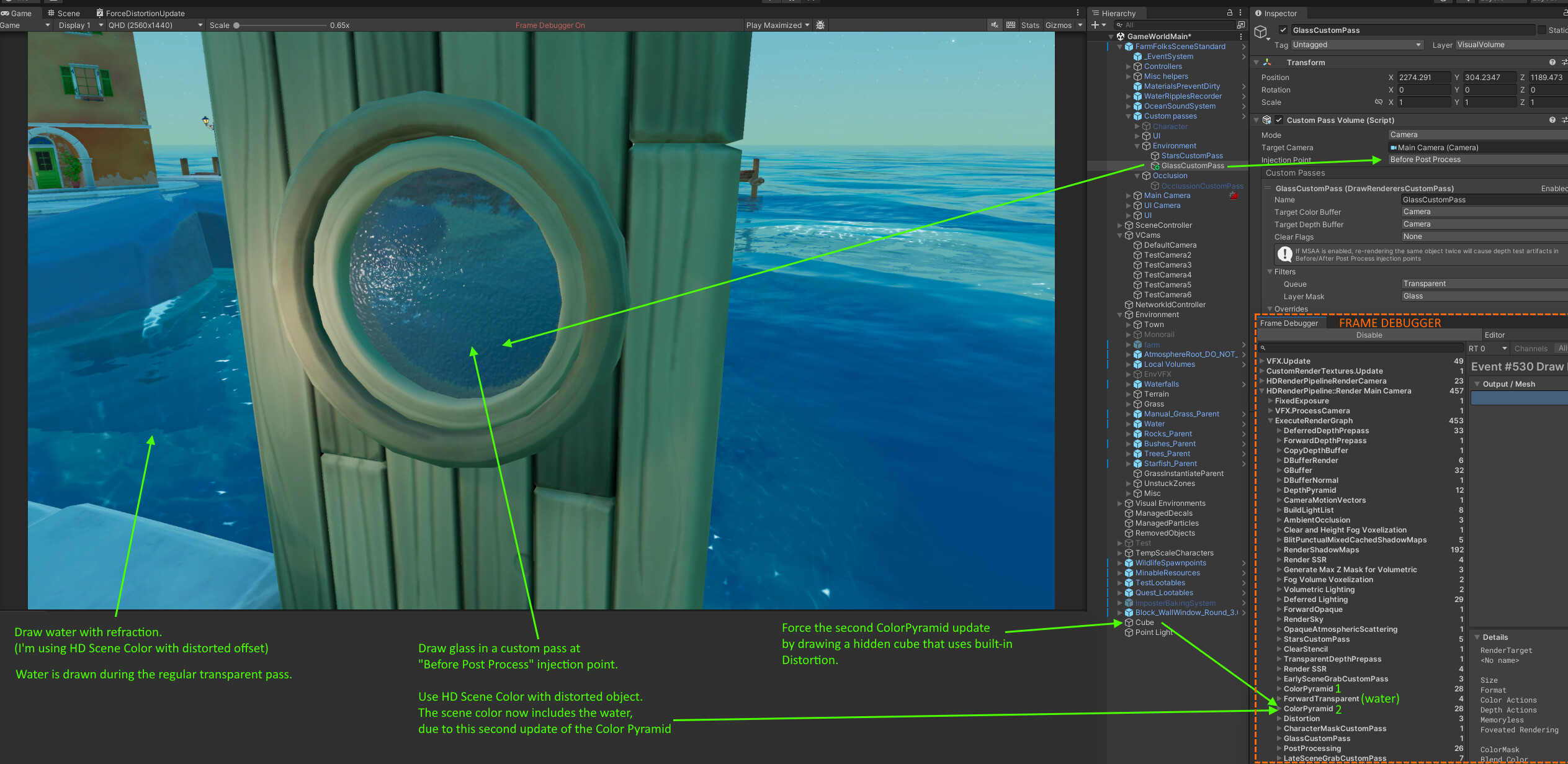The image size is (1568, 764).
Task: Adjust the Game view Scale slider
Action: (236, 25)
